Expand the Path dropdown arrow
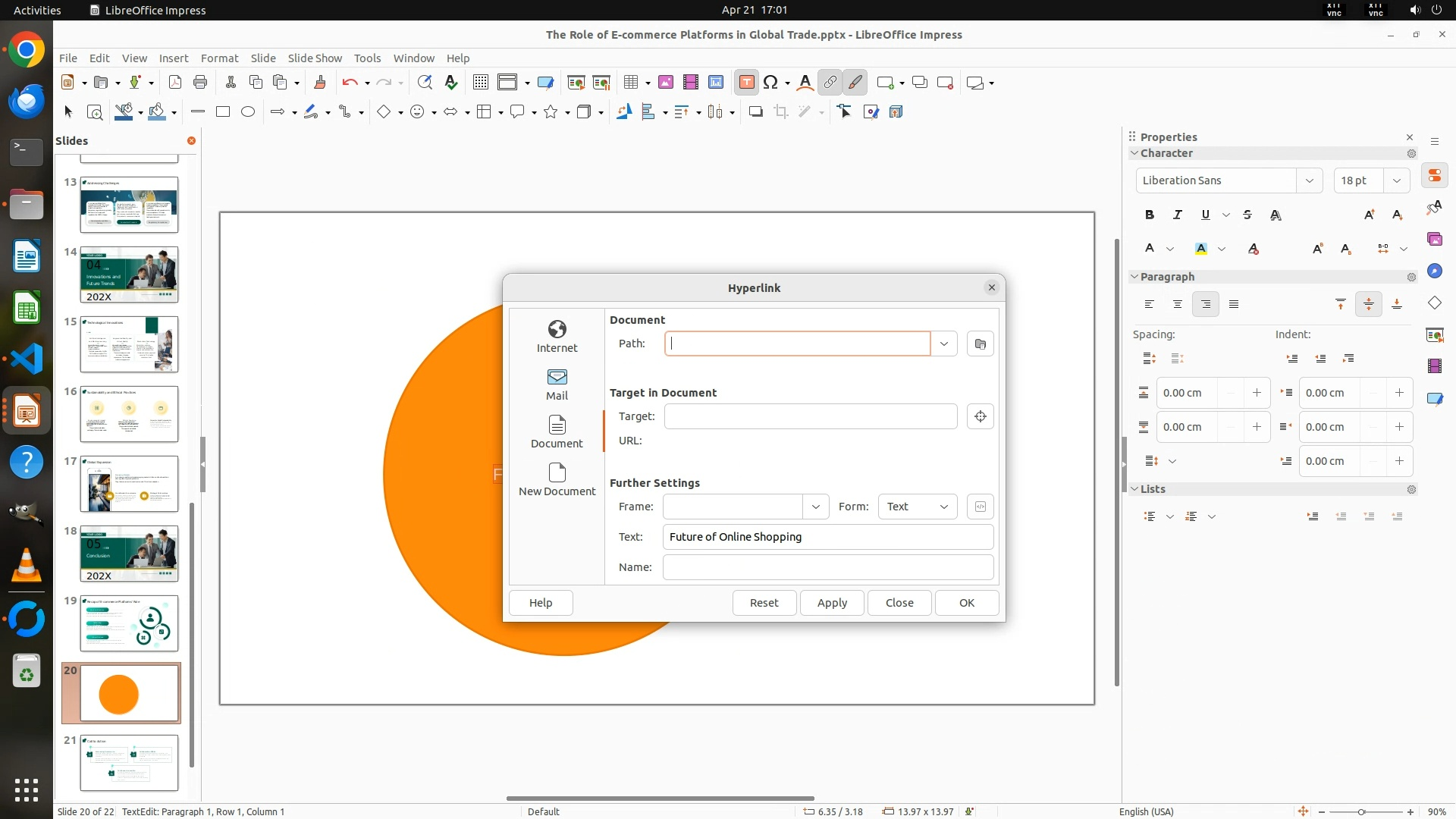 click(x=943, y=344)
